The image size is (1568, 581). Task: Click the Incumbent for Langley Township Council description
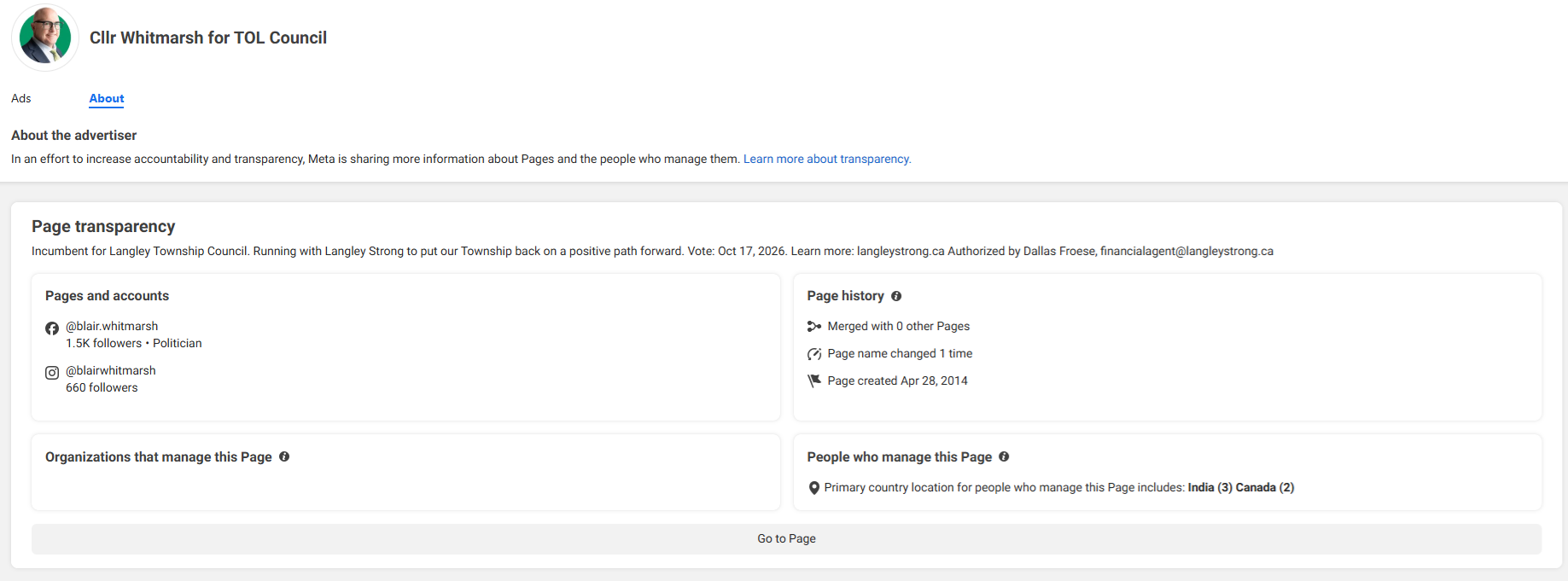pyautogui.click(x=652, y=251)
